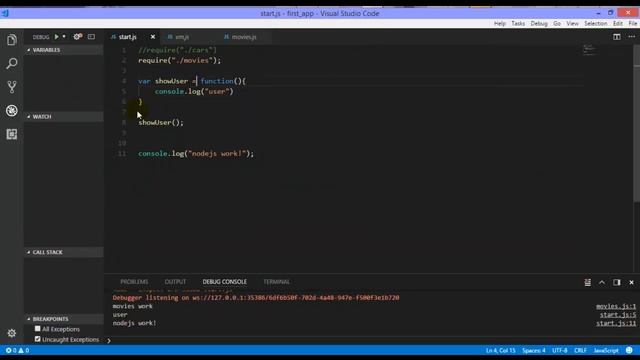Open the Tasks menu
Image resolution: width=640 pixels, height=360 pixels.
tap(518, 24)
